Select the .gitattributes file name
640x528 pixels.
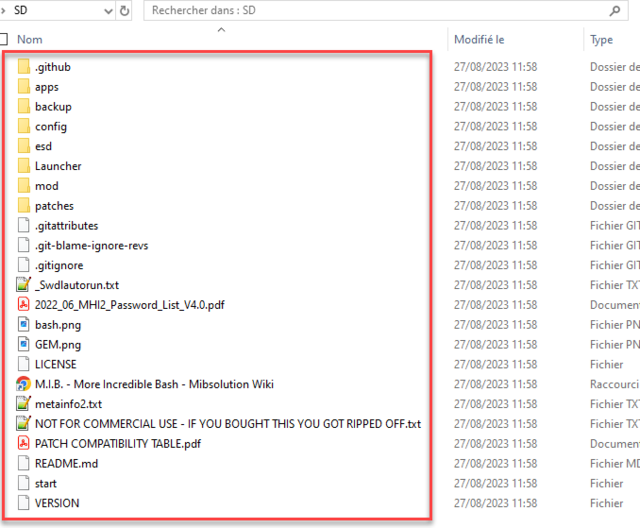[x=67, y=226]
